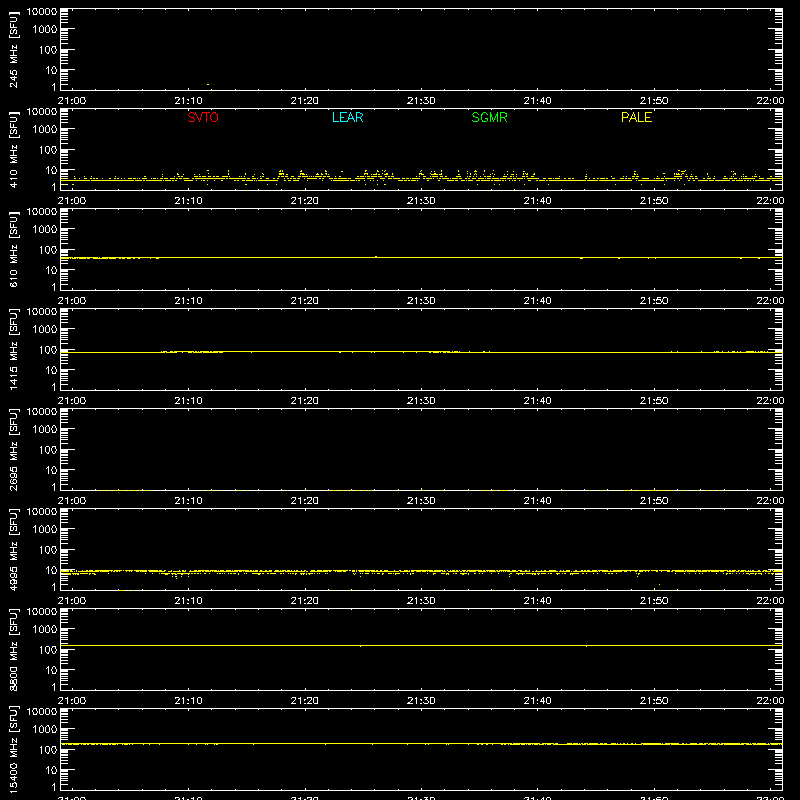Screen dimensions: 800x800
Task: Click 21:10 tick under the 245 MHz panel
Action: click(x=188, y=101)
